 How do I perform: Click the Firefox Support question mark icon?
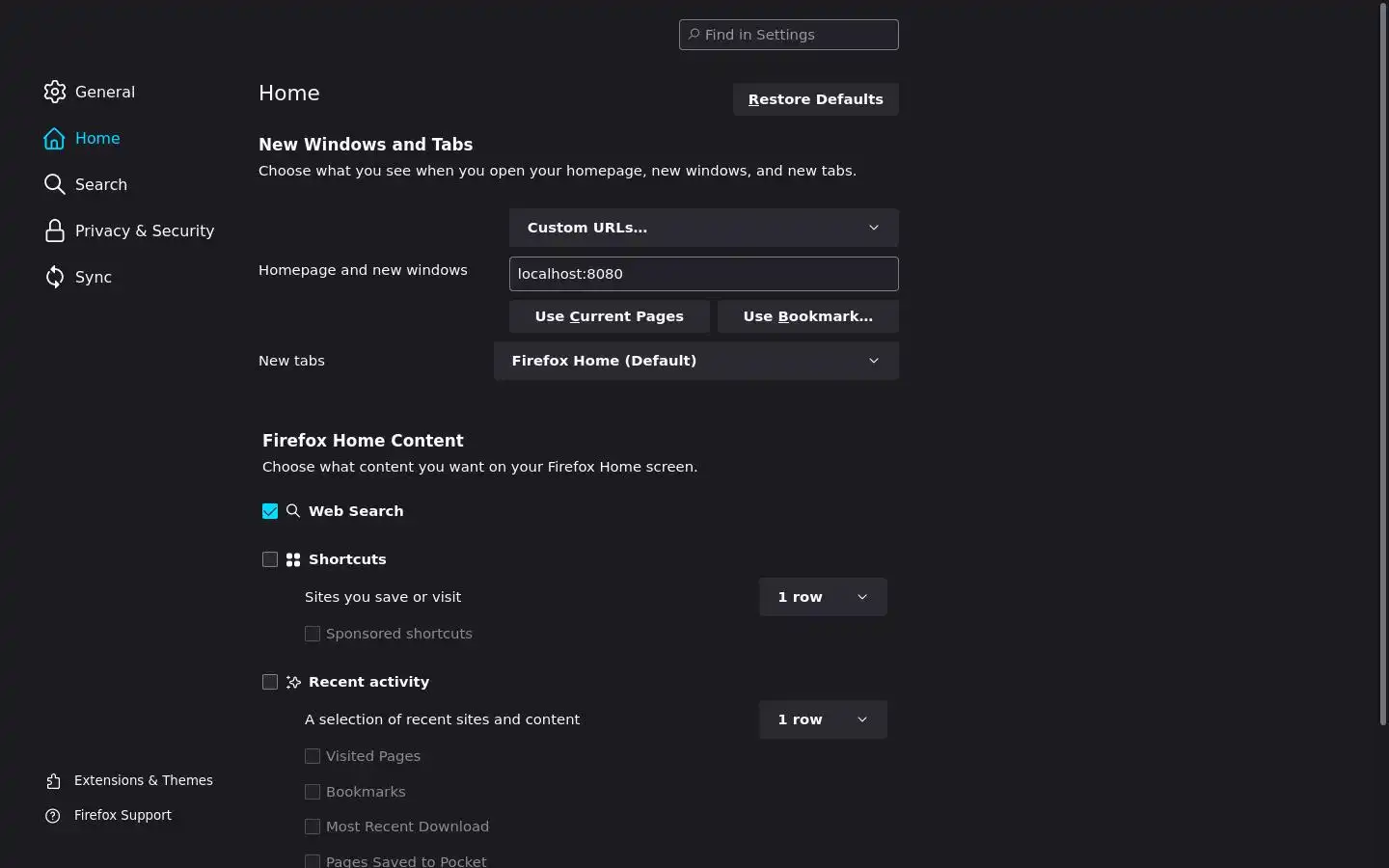click(x=53, y=816)
